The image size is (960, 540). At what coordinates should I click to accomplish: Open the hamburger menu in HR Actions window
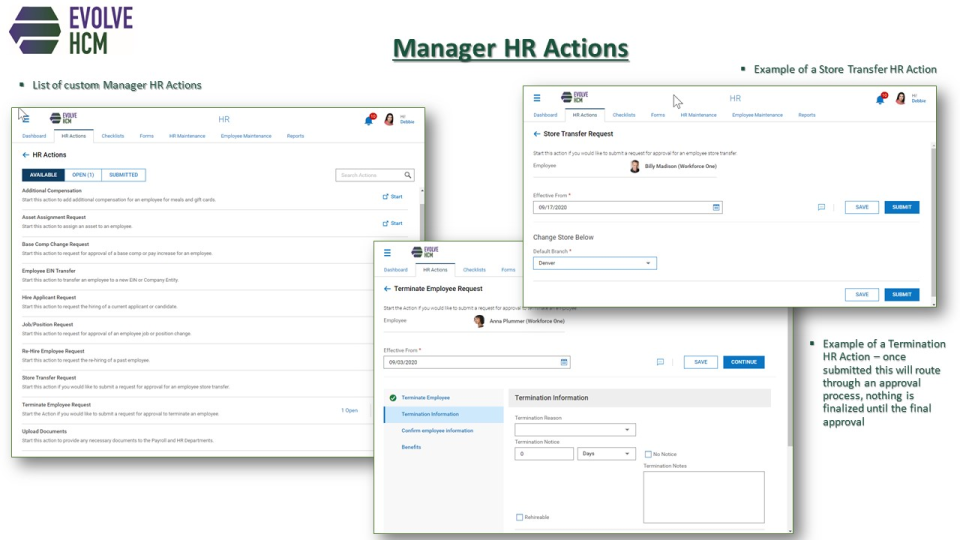point(26,119)
